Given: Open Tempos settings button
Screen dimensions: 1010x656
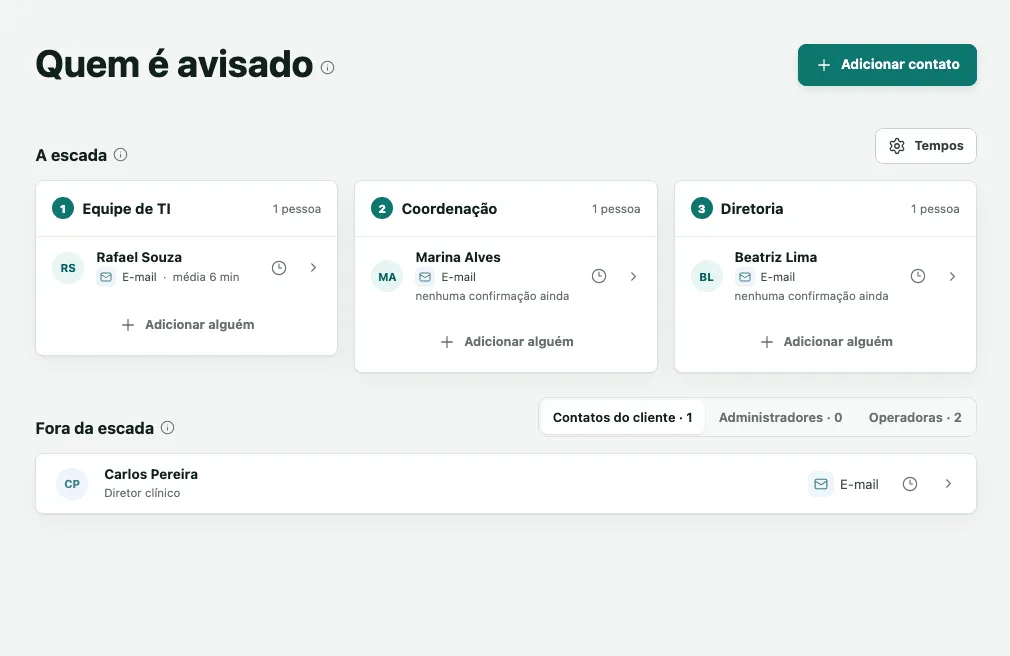Looking at the screenshot, I should click(x=926, y=146).
